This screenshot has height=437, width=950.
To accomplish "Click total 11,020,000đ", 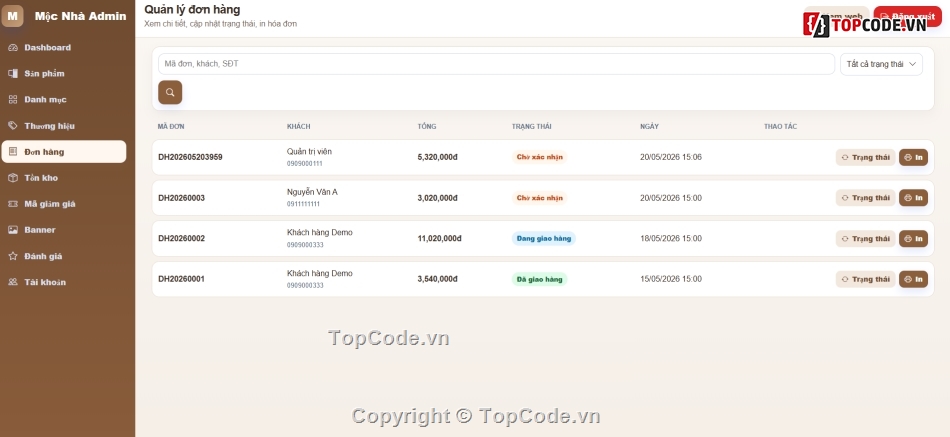I will tap(439, 238).
